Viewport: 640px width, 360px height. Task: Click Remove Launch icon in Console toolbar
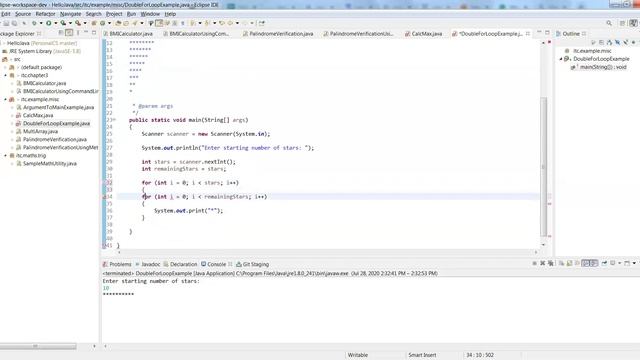[x=542, y=264]
